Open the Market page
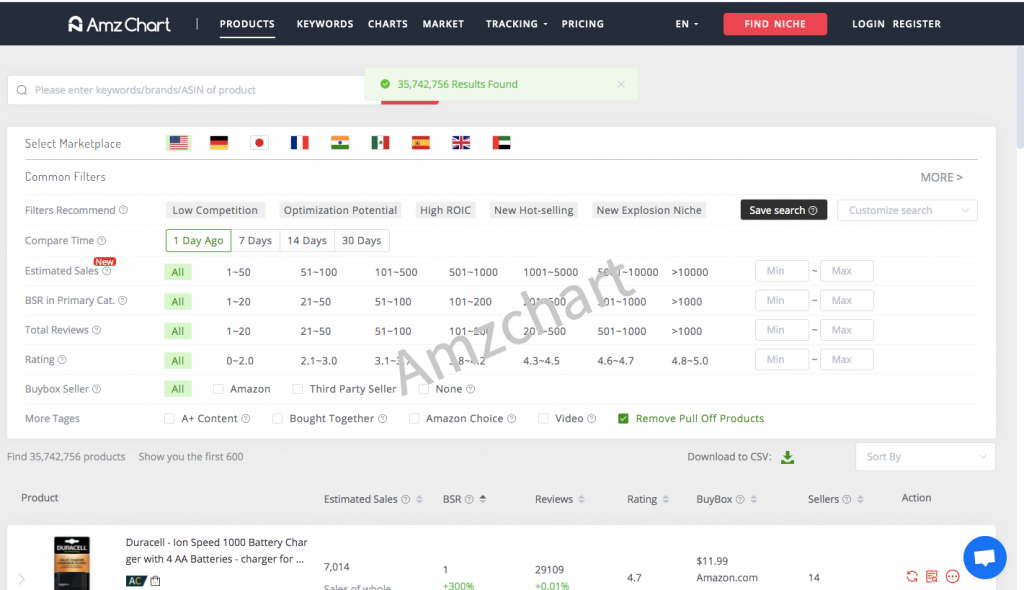The height and width of the screenshot is (590, 1024). [443, 24]
